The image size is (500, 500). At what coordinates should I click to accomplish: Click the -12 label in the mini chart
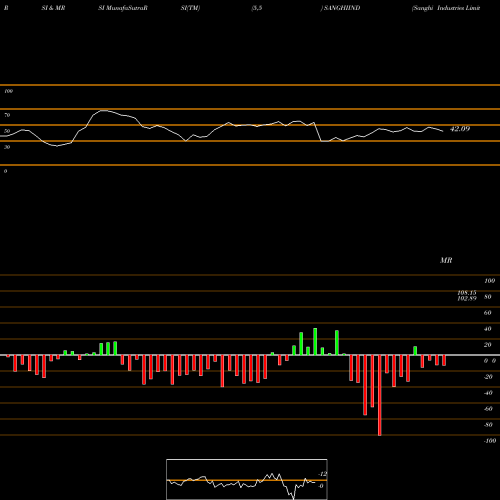click(322, 474)
